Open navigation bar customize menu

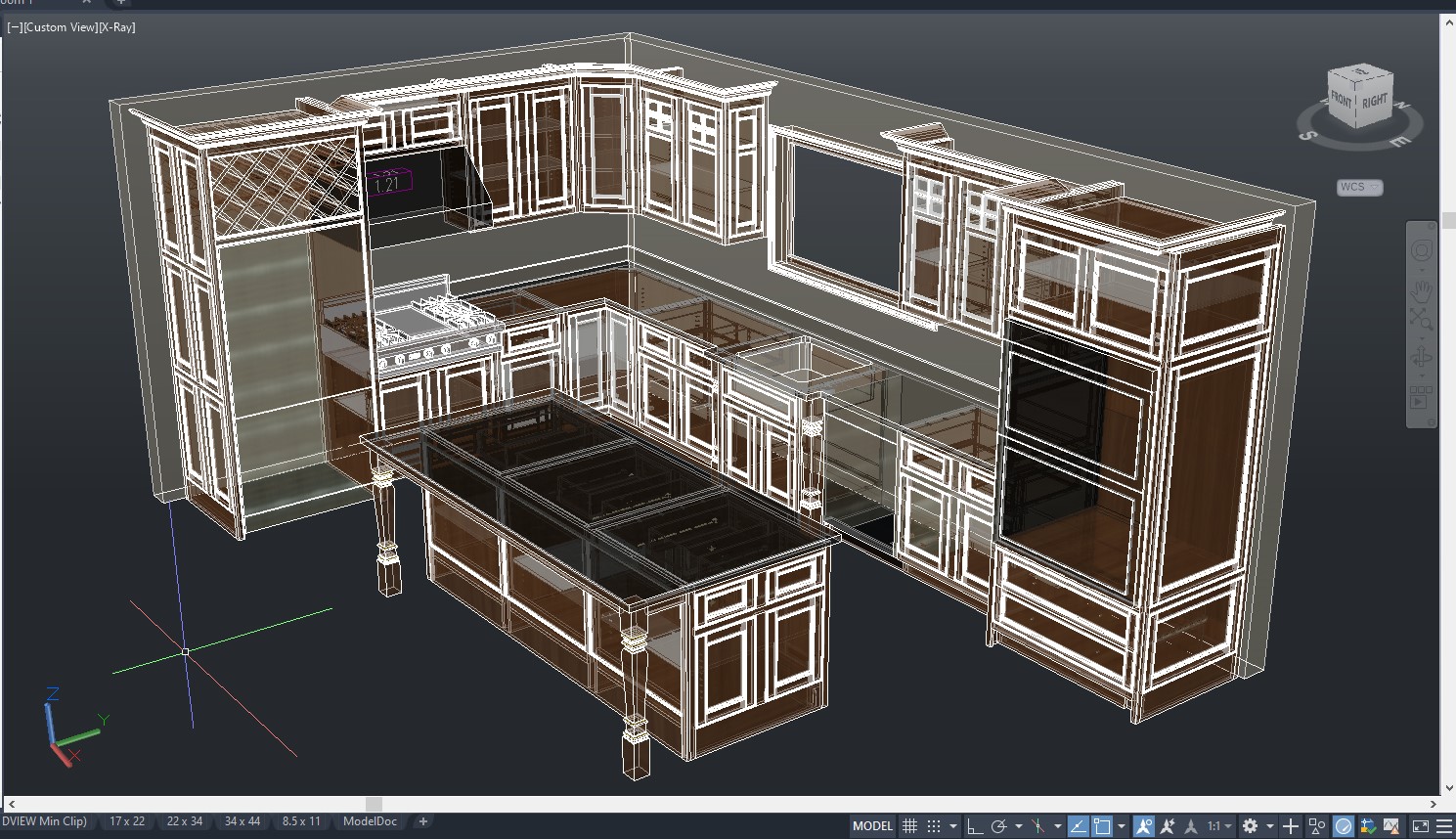(1431, 422)
